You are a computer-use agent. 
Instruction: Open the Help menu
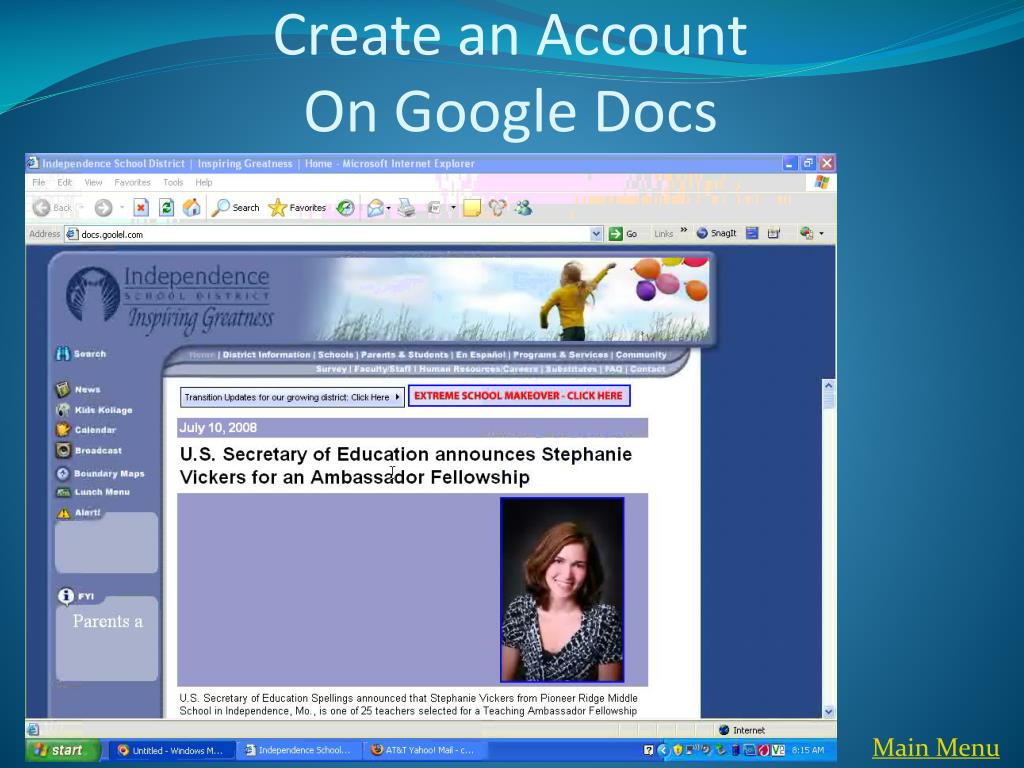coord(204,182)
